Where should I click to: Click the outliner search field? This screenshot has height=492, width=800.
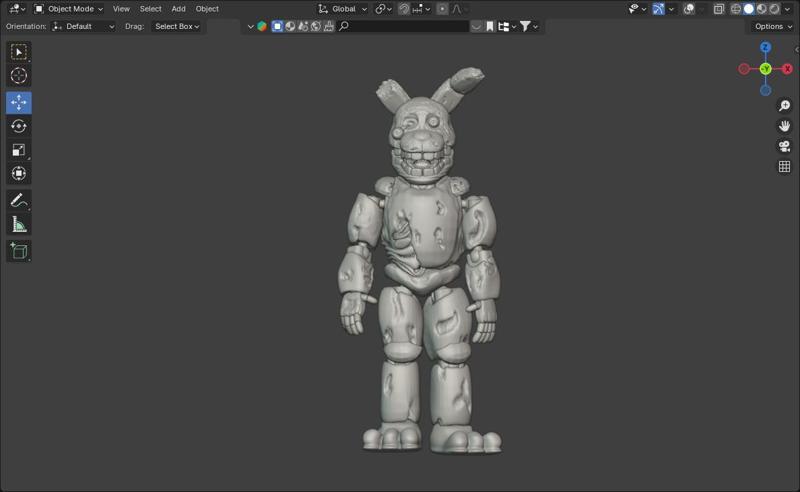[x=403, y=26]
